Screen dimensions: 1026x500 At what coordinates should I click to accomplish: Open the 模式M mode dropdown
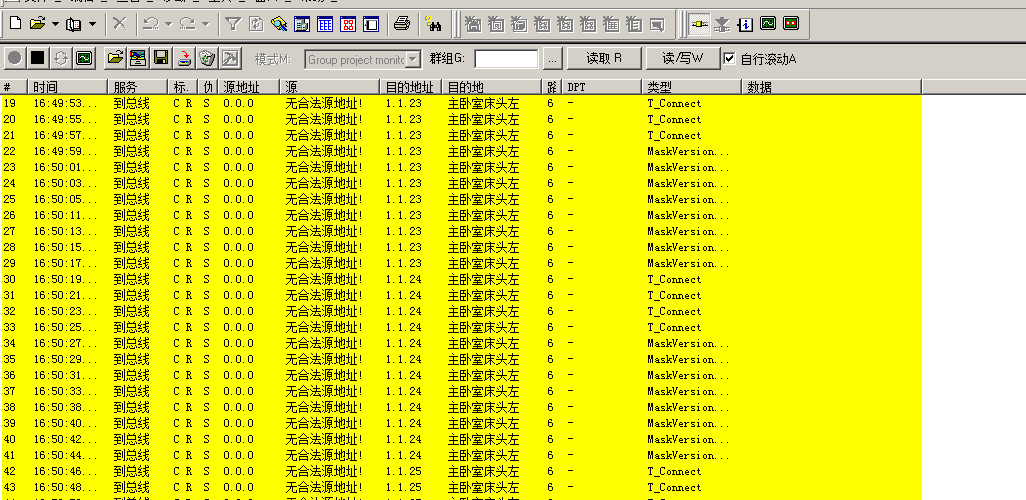coord(412,60)
